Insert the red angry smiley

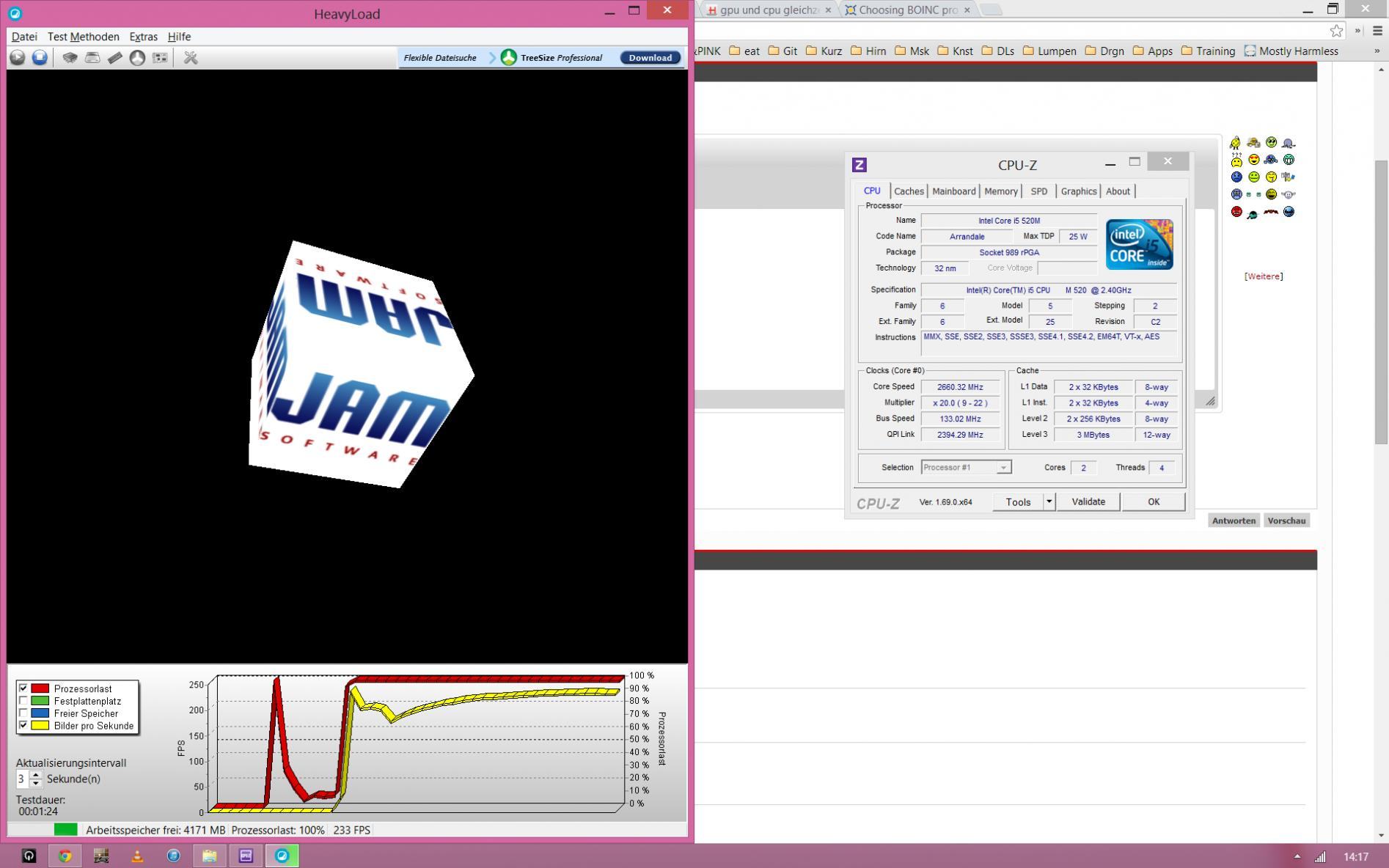(x=1236, y=212)
